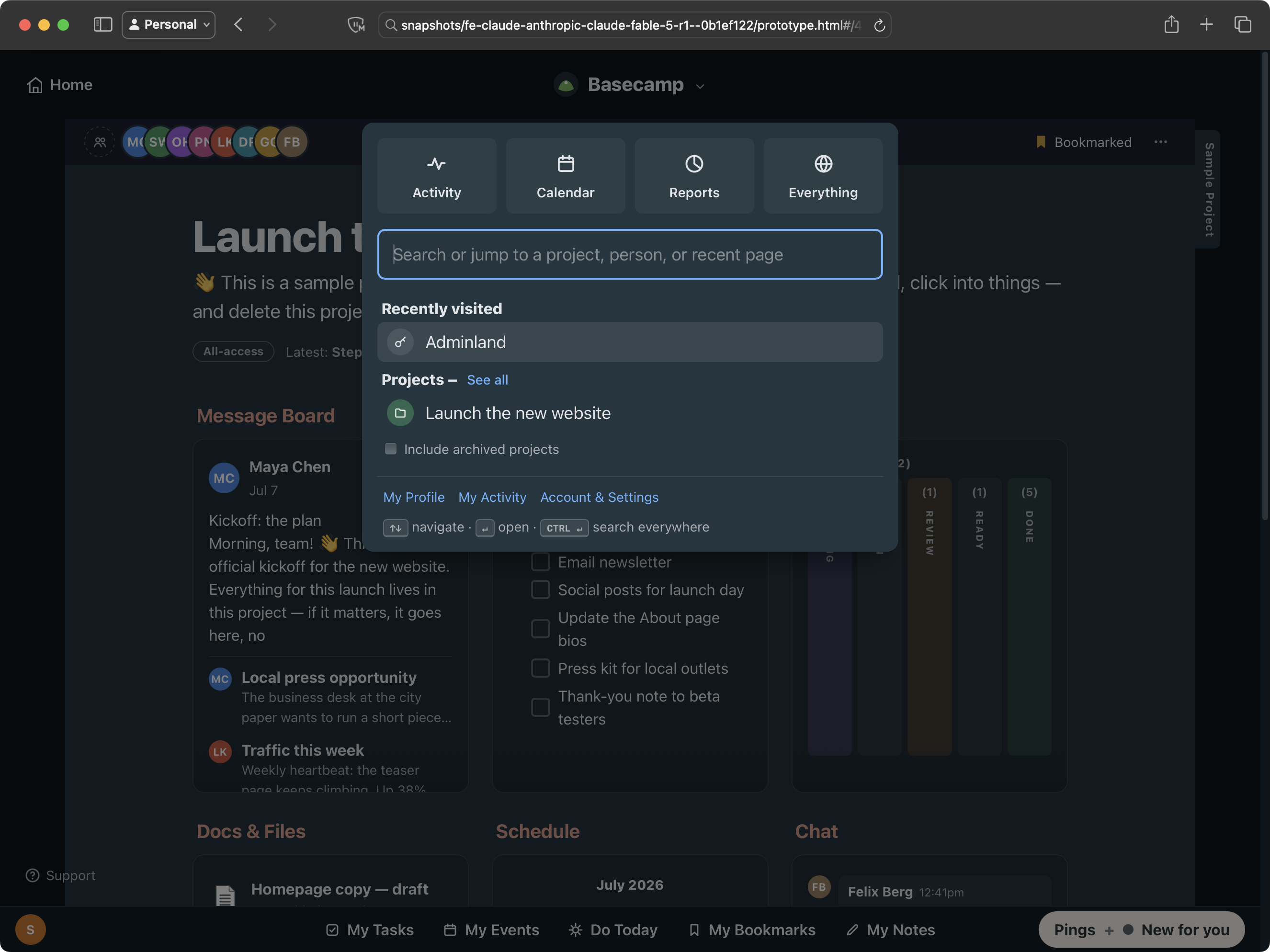Open Local press opportunity message

pyautogui.click(x=330, y=697)
